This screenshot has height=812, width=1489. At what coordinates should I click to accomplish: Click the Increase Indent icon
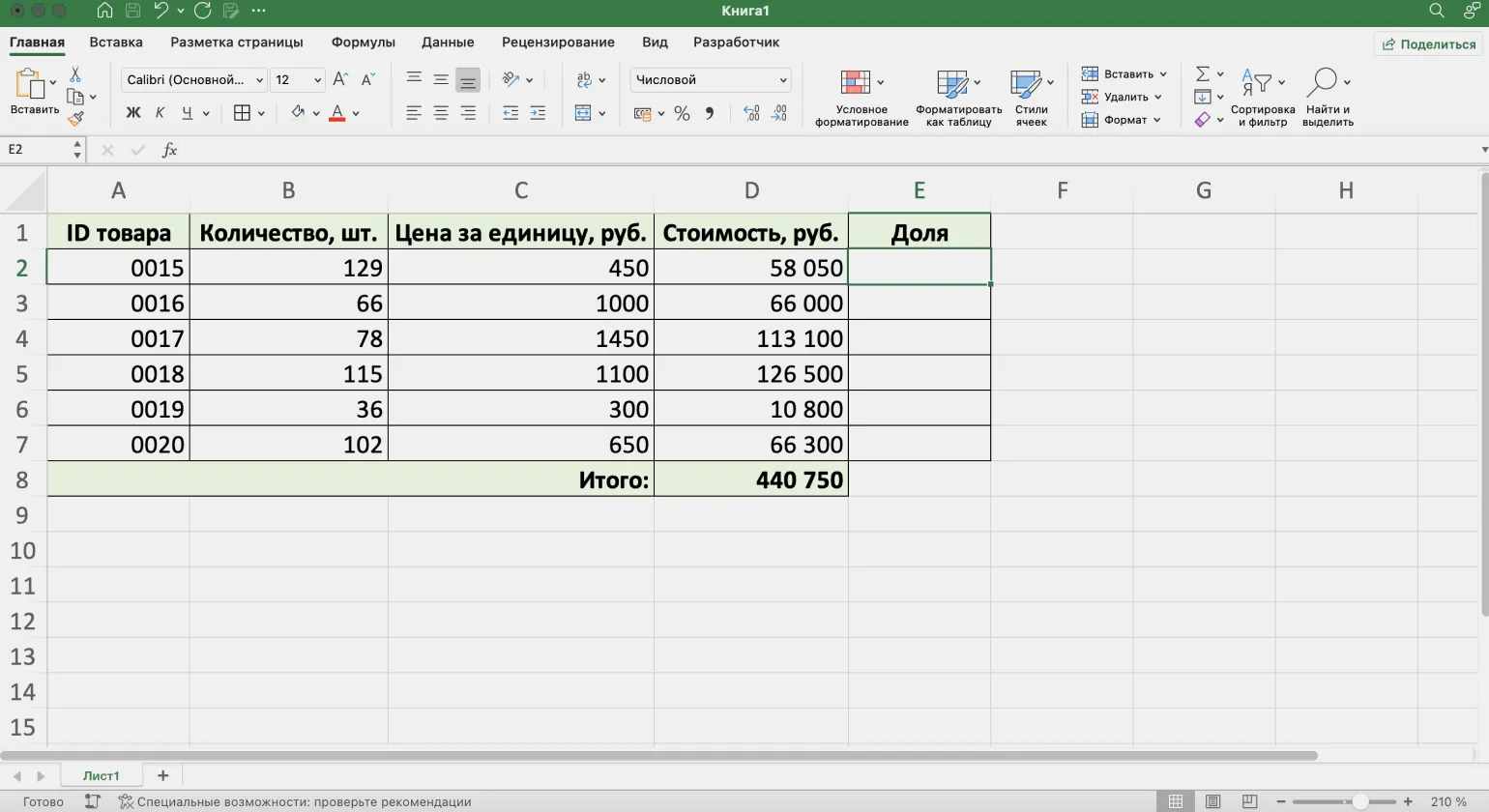point(538,114)
